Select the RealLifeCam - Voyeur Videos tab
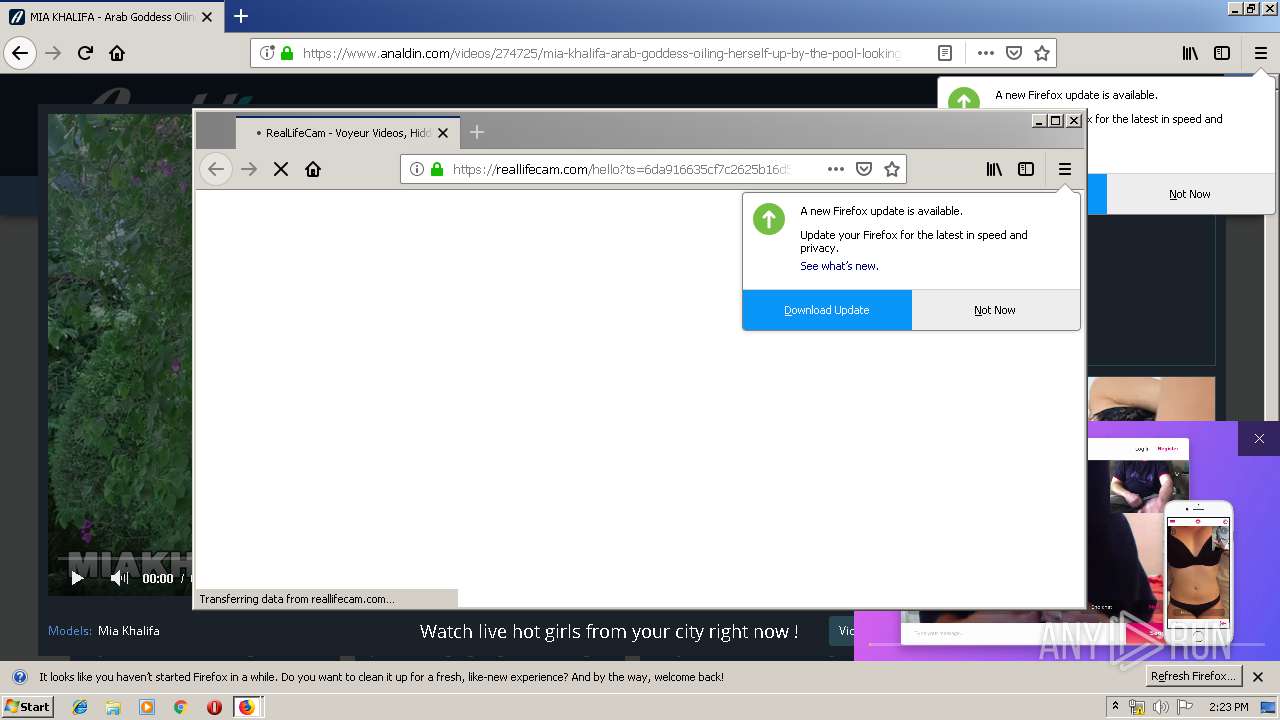 [x=347, y=133]
